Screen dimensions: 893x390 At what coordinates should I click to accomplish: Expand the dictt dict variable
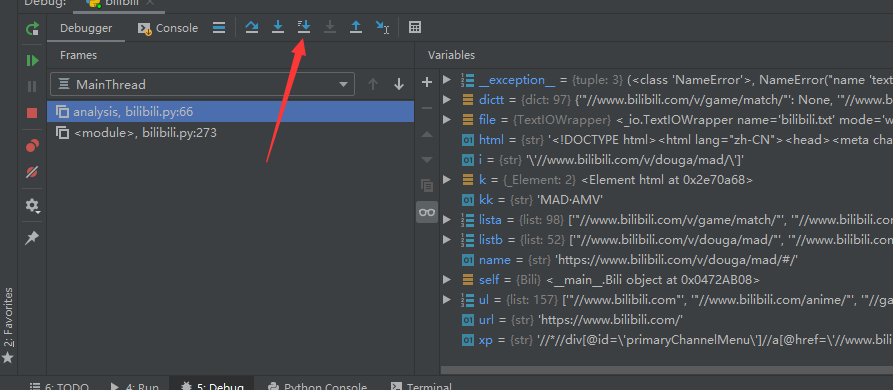point(447,99)
